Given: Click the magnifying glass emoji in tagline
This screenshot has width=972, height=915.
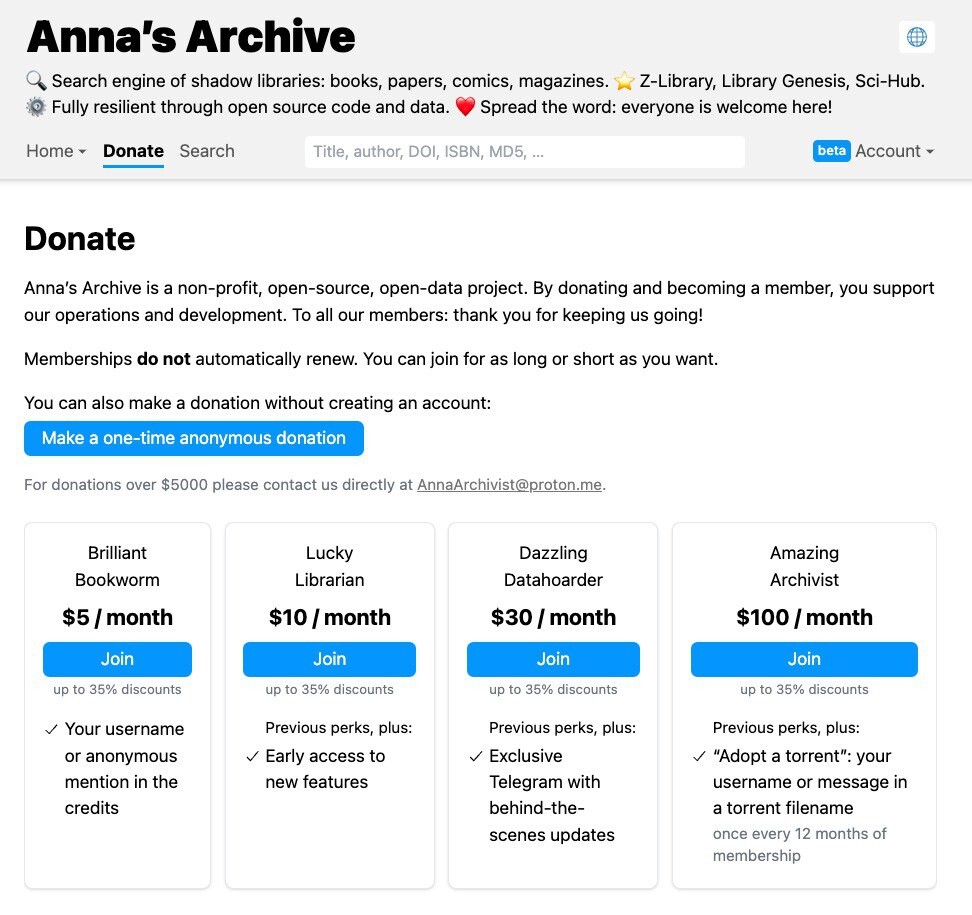Looking at the screenshot, I should (x=36, y=81).
